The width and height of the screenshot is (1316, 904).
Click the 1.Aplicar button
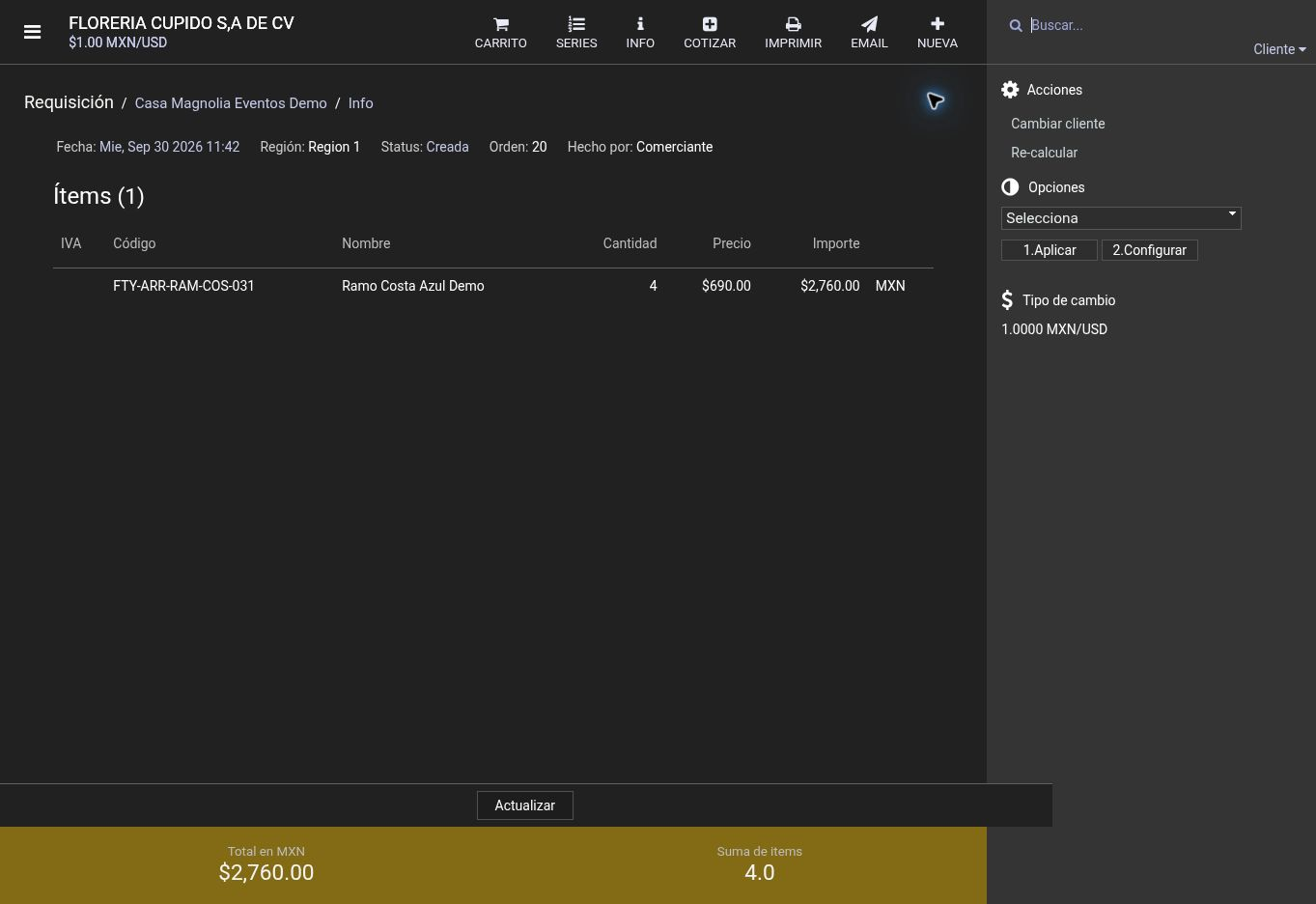click(1050, 250)
